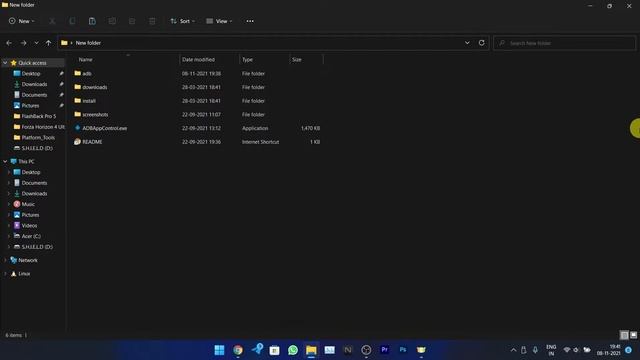Click New folder in address breadcrumb
640x360 pixels.
tap(88, 43)
